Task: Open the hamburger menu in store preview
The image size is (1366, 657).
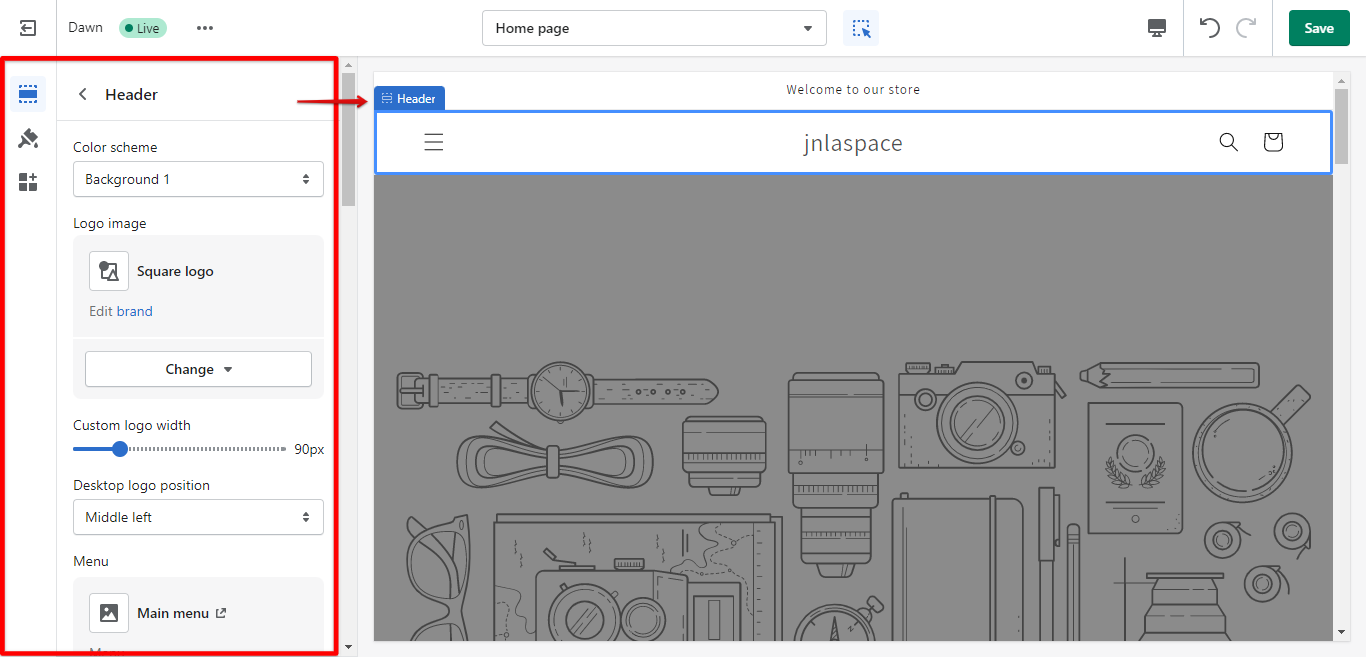Action: coord(434,142)
